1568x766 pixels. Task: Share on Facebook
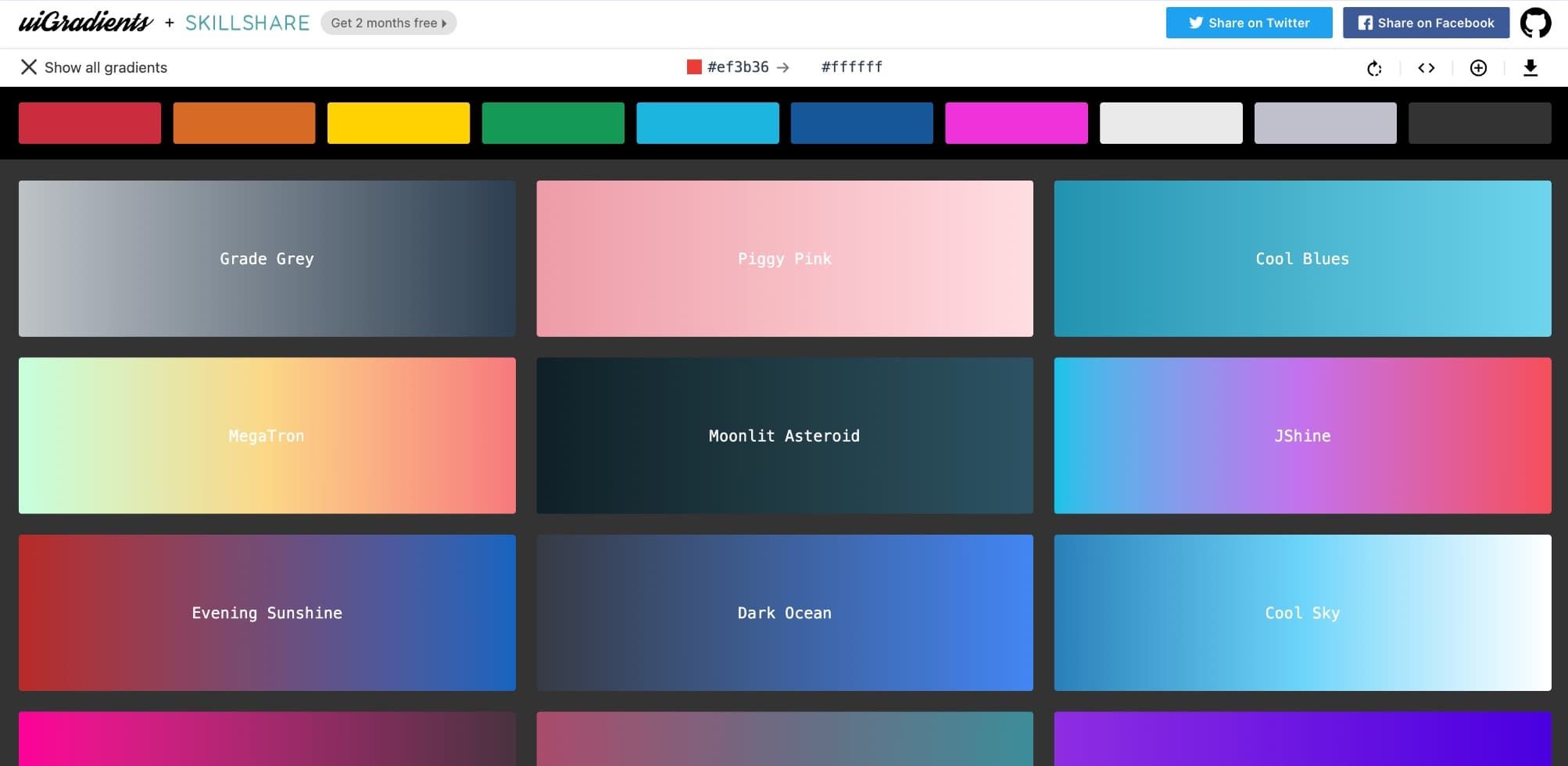tap(1426, 23)
